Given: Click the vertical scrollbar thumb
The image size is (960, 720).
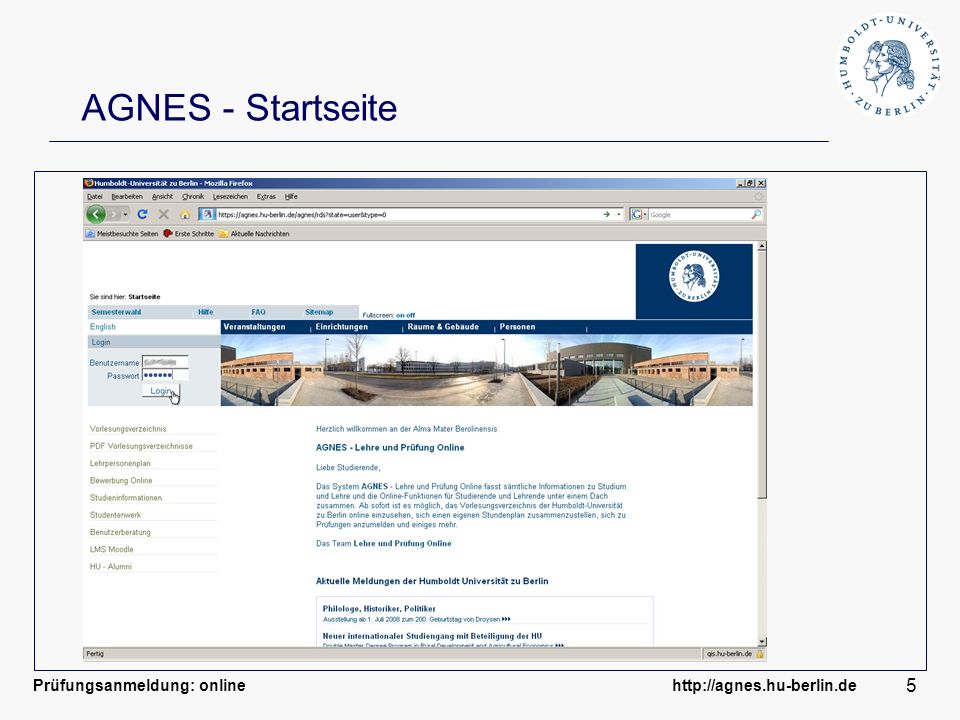Looking at the screenshot, I should tap(762, 375).
